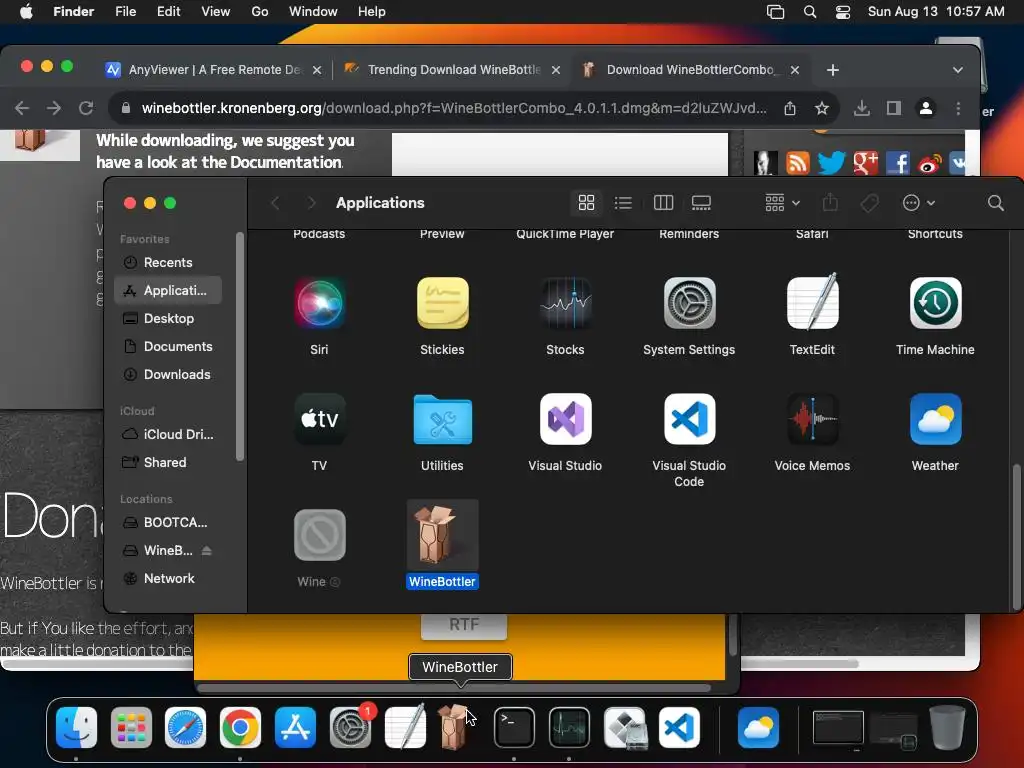Click the Facebook icon on webpage
1024x768 pixels.
[898, 163]
